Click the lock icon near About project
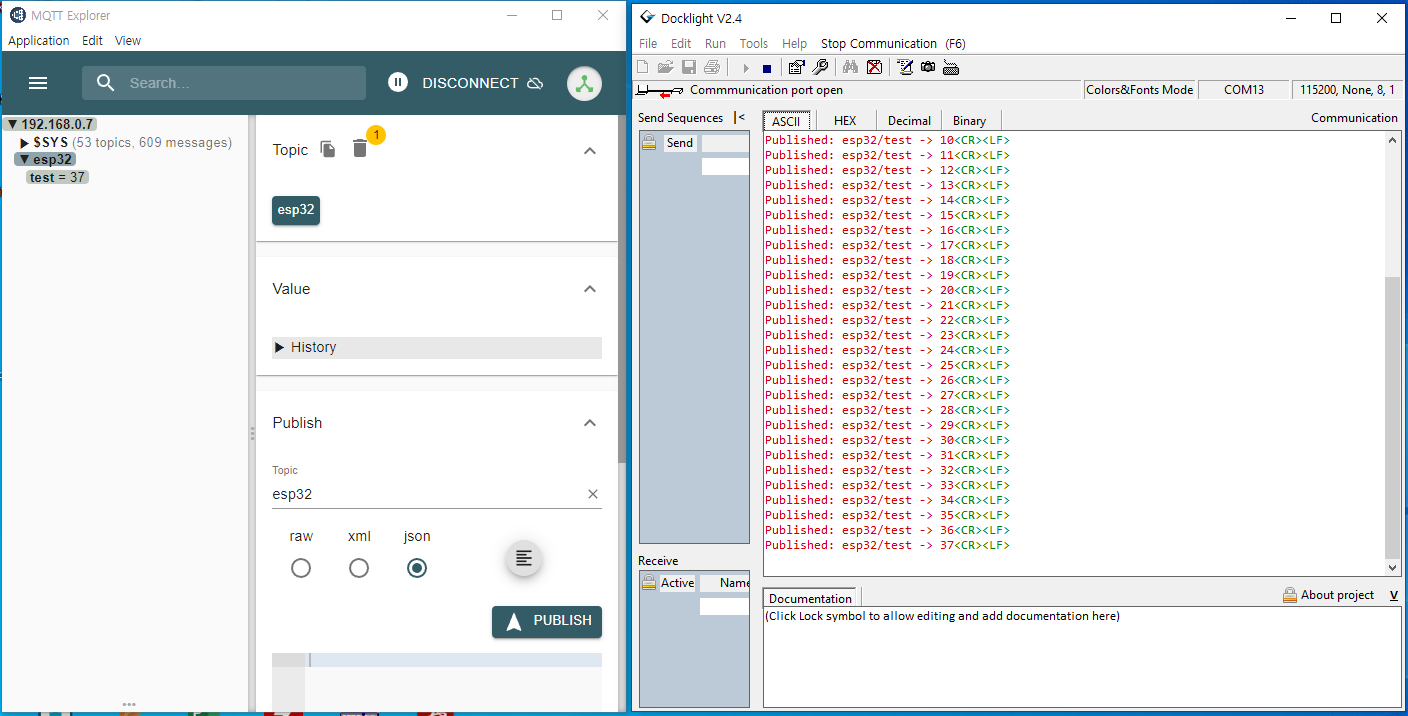 coord(1290,595)
